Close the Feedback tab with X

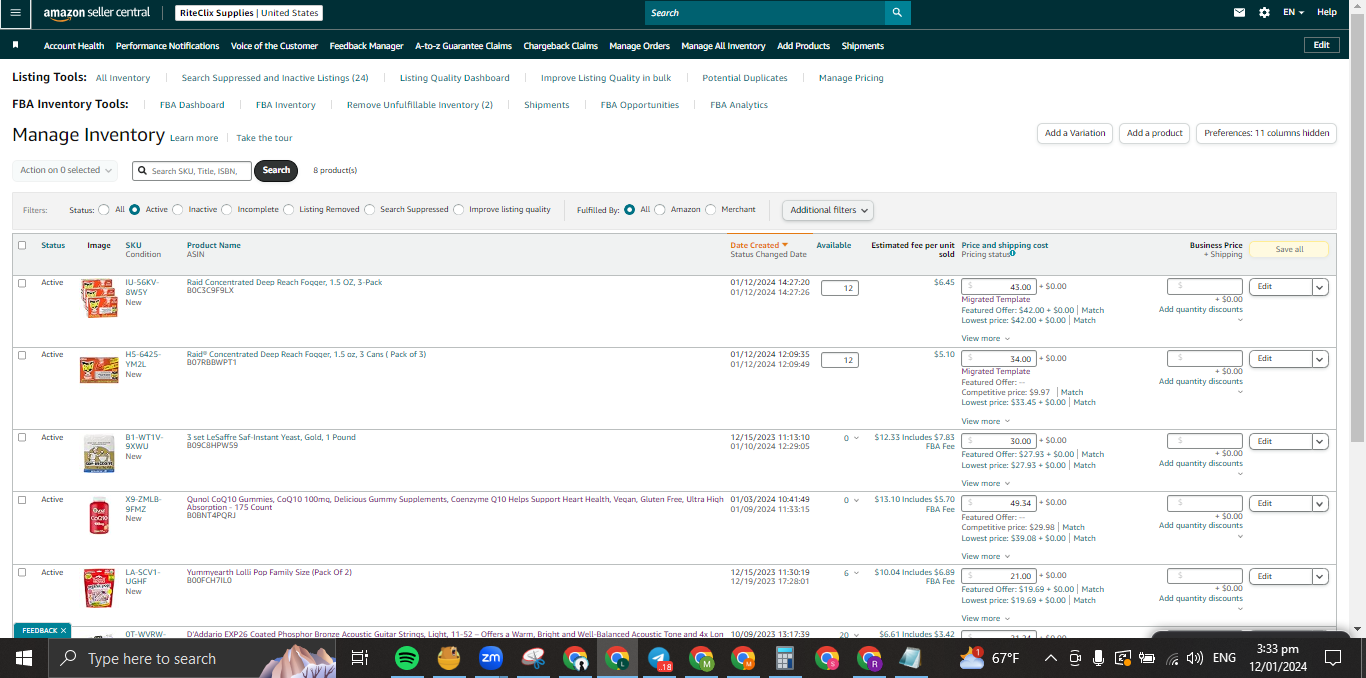(x=63, y=631)
